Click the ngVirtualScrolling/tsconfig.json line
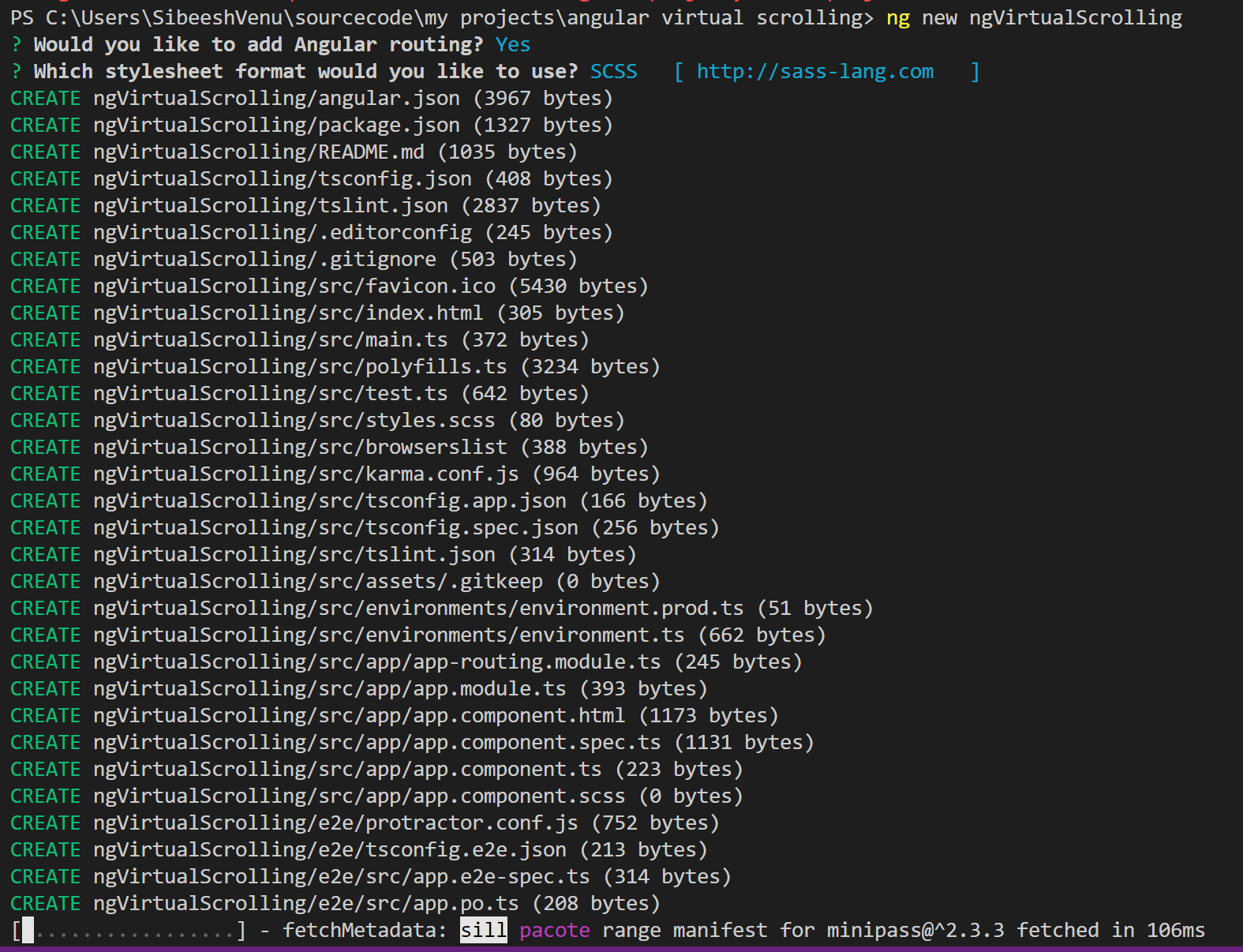 pos(312,179)
